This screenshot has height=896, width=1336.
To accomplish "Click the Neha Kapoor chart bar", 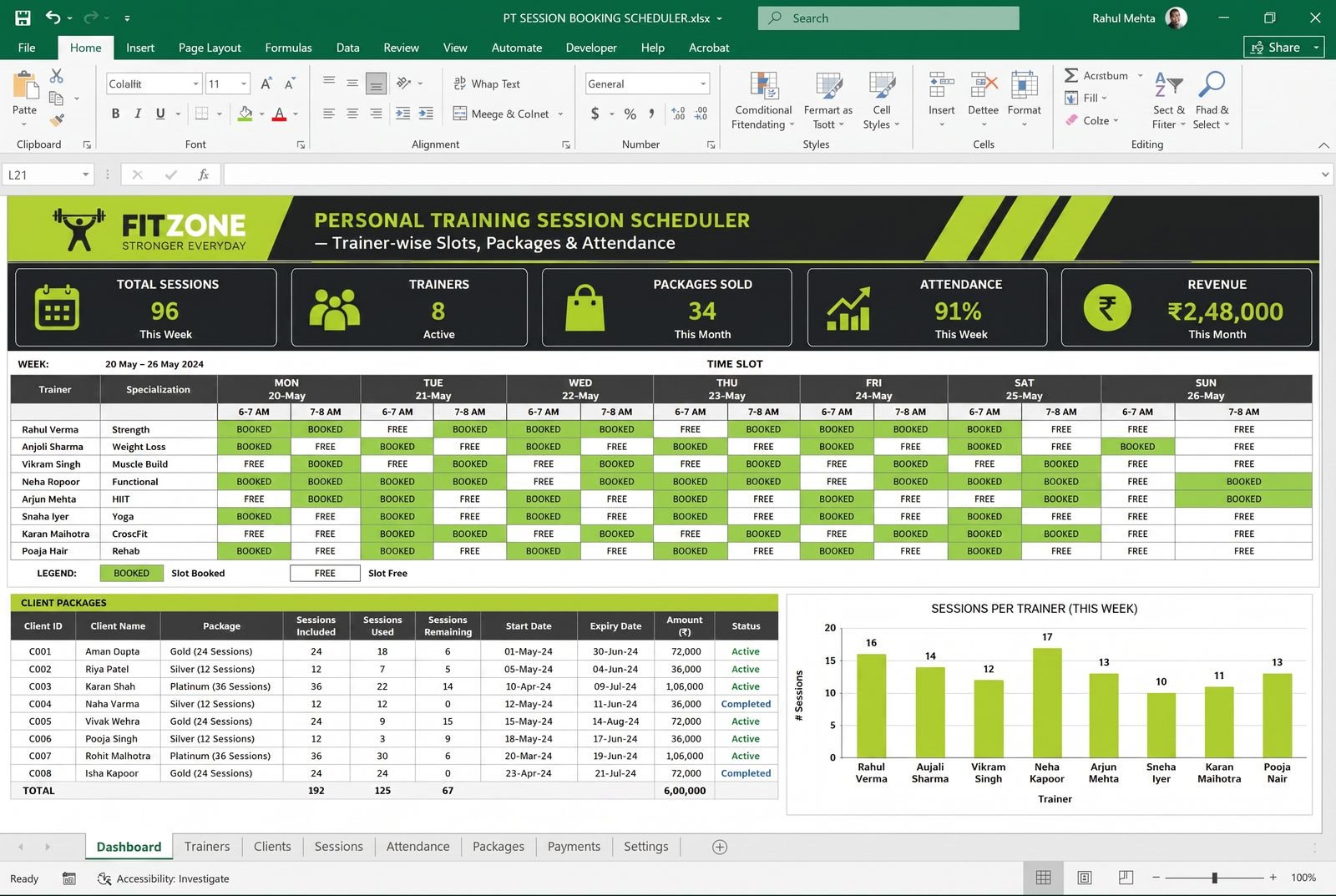I will 1047,702.
